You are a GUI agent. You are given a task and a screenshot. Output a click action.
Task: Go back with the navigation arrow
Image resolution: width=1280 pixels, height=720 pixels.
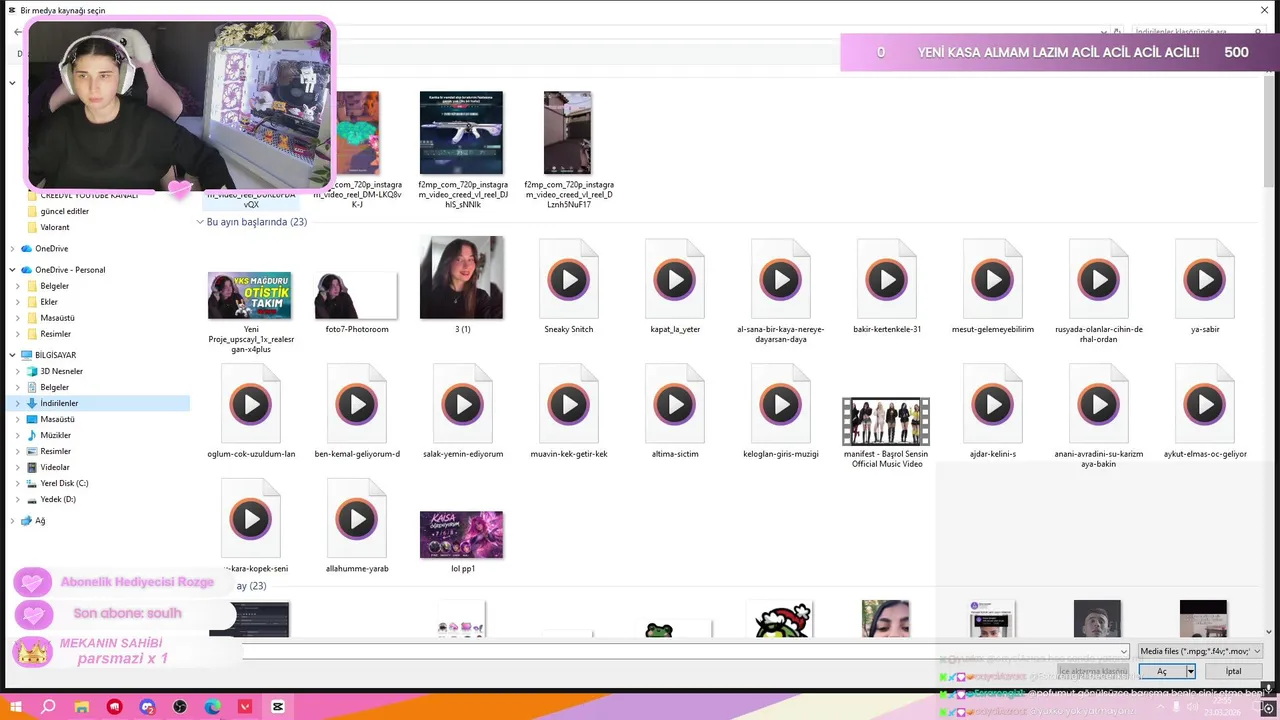pyautogui.click(x=18, y=32)
